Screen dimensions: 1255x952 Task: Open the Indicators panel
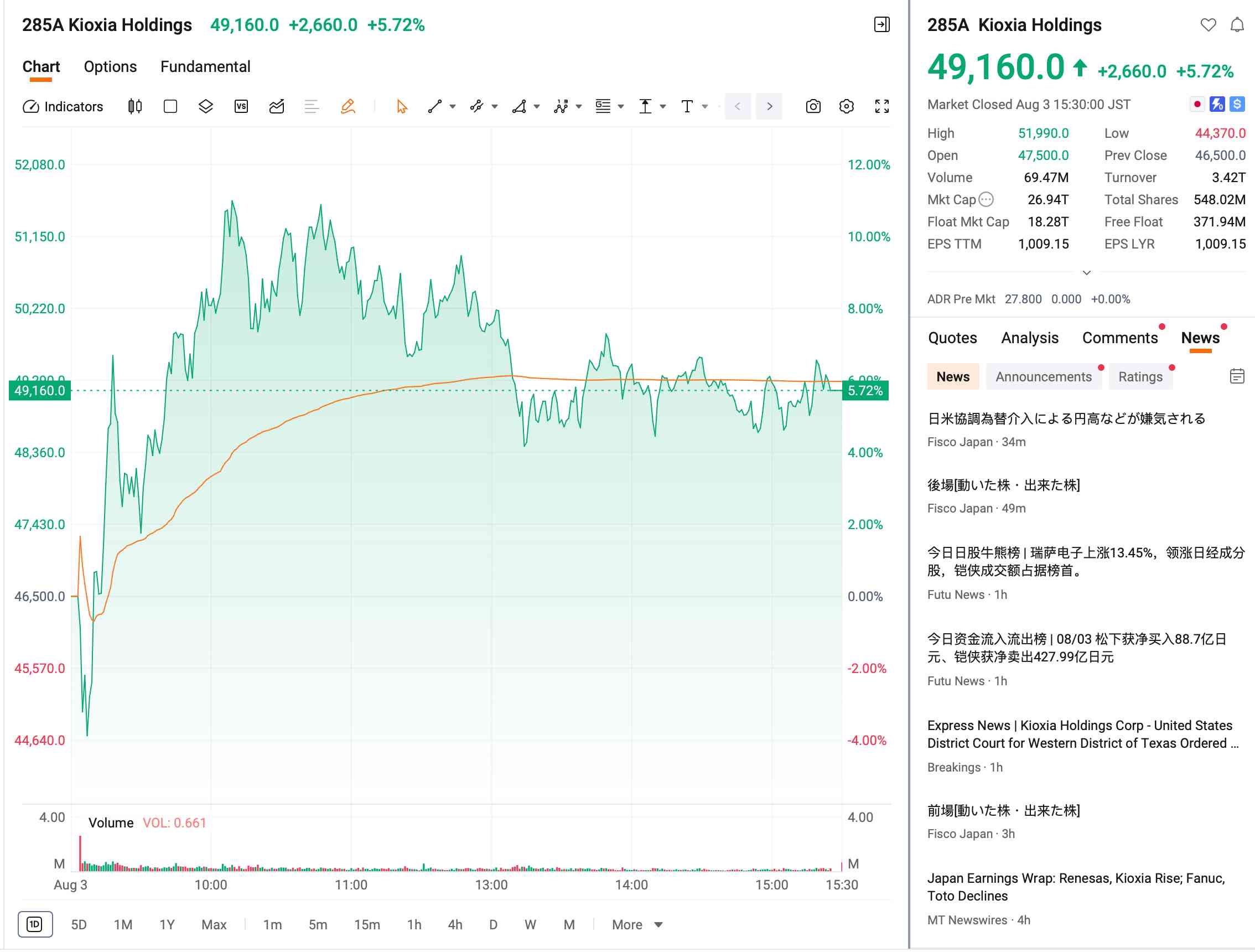pos(63,107)
